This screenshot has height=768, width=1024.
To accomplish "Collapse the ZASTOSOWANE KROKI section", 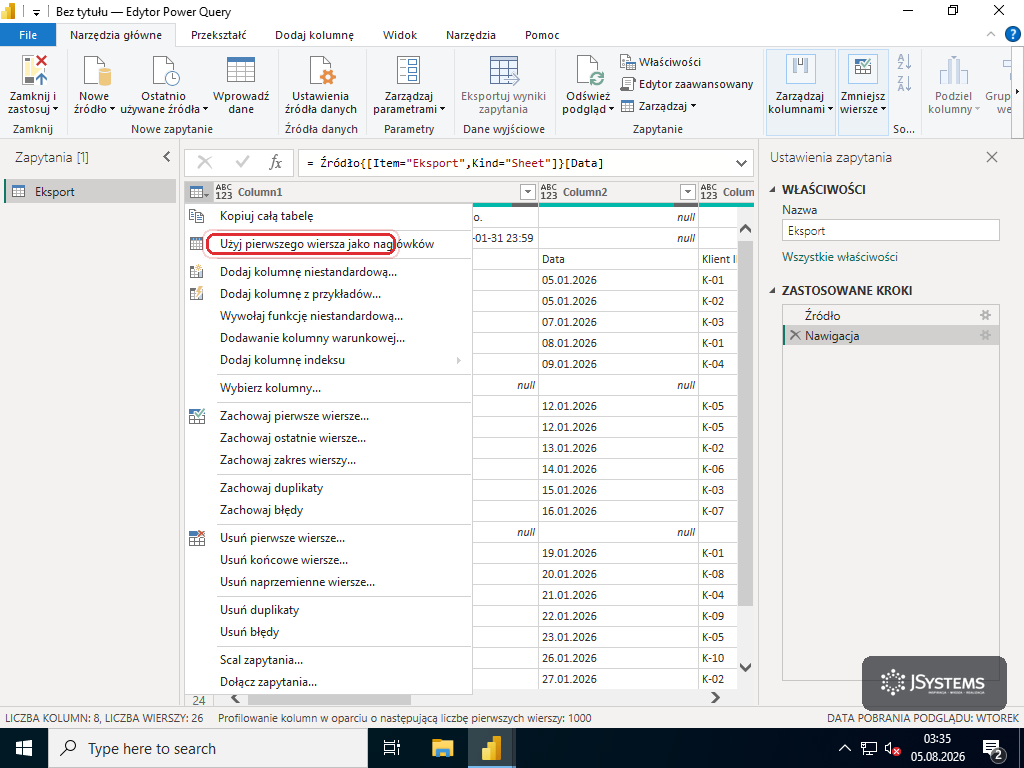I will [773, 291].
